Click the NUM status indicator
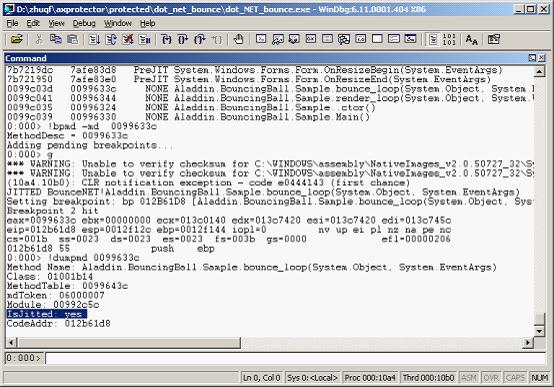 pos(540,378)
